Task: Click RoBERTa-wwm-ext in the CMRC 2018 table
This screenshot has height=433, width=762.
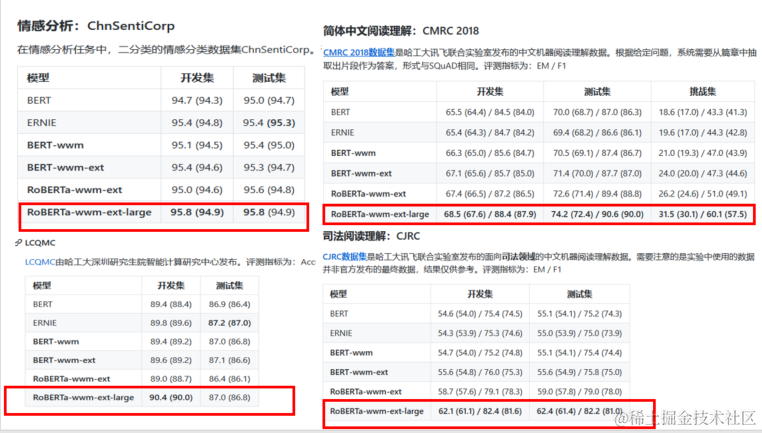Action: (x=368, y=193)
